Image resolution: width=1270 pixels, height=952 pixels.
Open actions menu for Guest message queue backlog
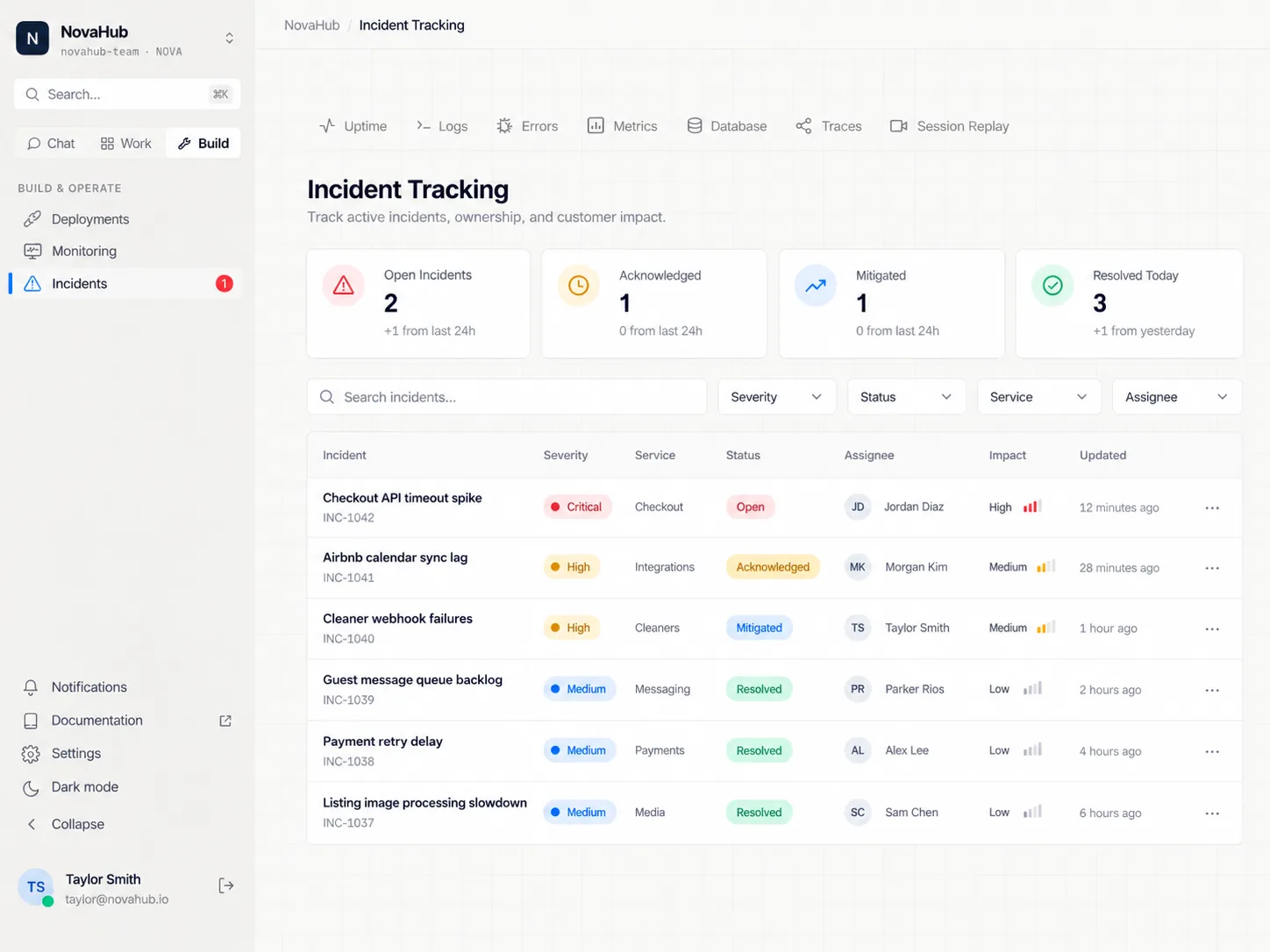[1212, 690]
